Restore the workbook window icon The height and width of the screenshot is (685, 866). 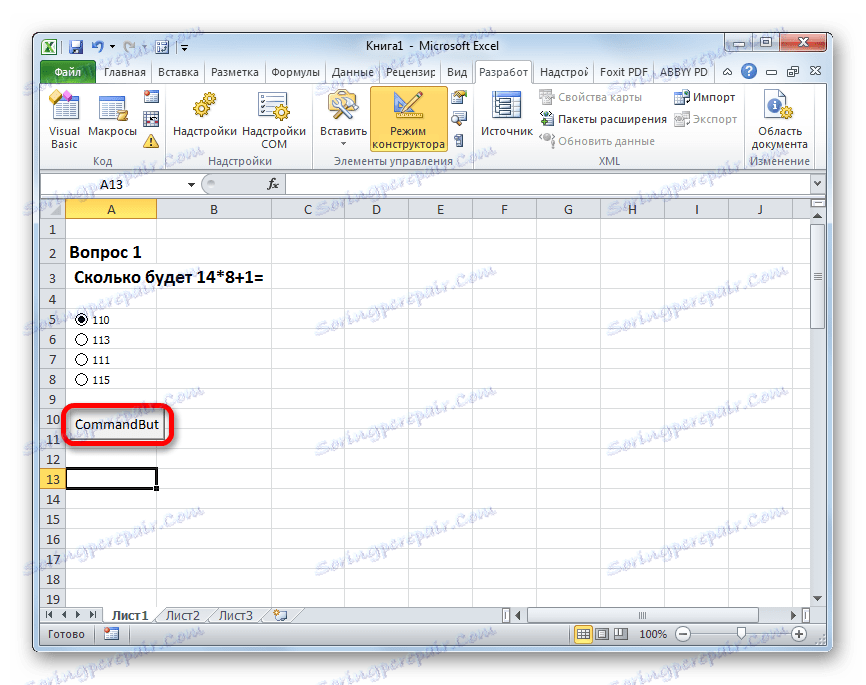[x=793, y=71]
